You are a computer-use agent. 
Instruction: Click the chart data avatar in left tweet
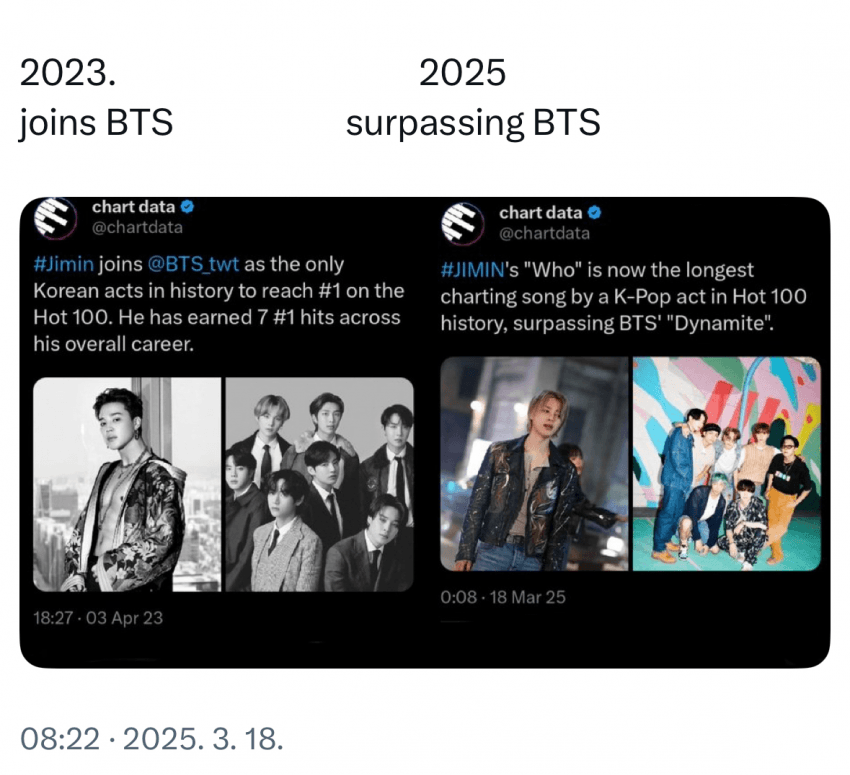coord(59,218)
